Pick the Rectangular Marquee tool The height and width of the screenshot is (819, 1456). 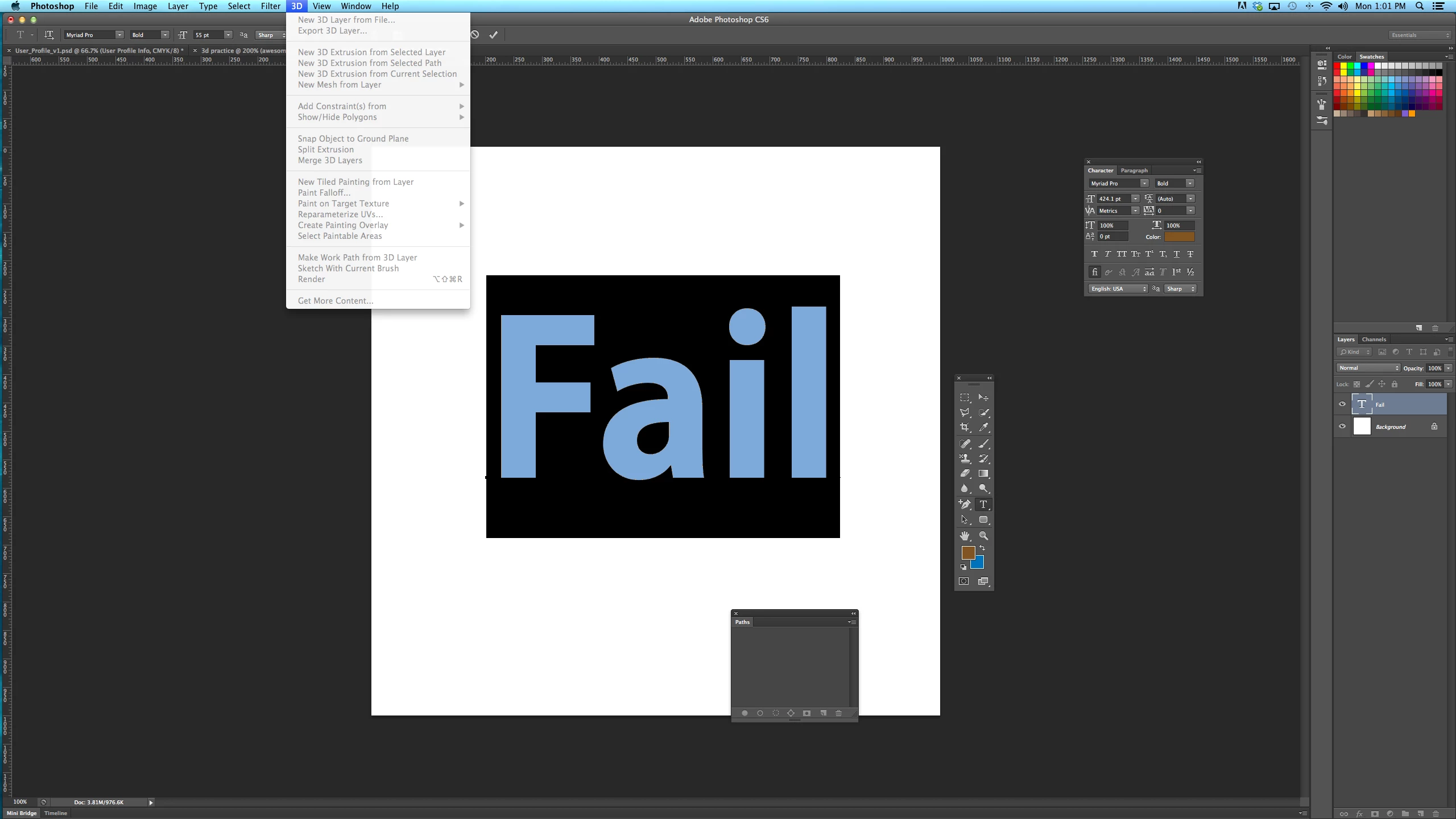tap(965, 398)
